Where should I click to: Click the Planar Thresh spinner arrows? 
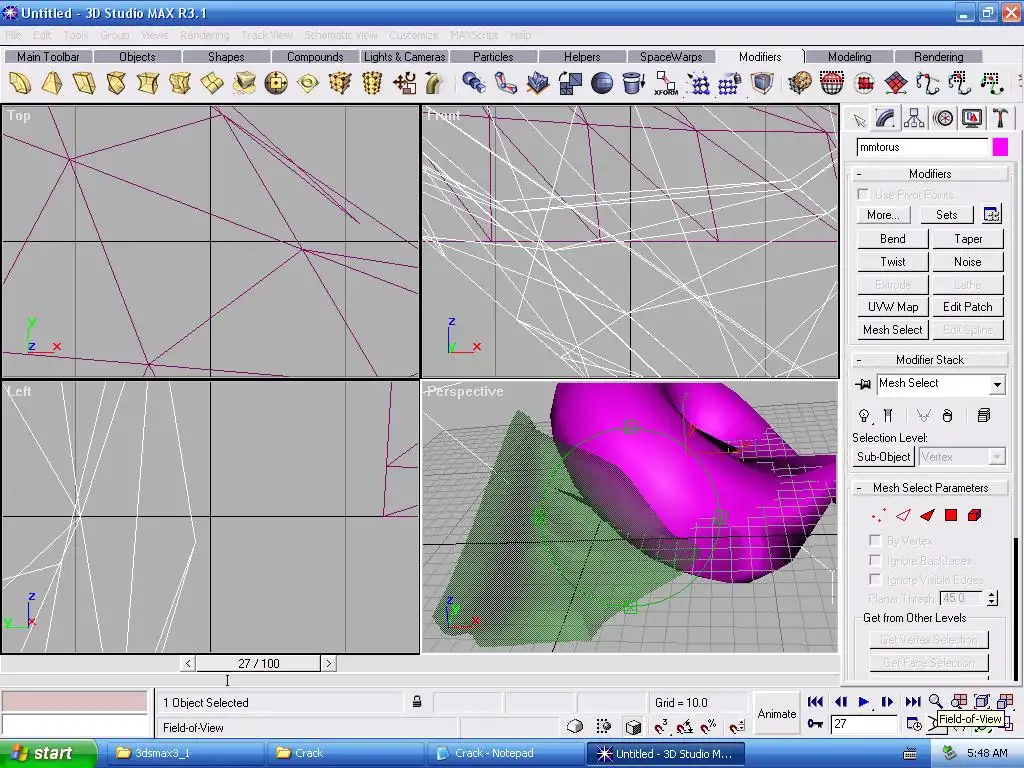pyautogui.click(x=992, y=598)
